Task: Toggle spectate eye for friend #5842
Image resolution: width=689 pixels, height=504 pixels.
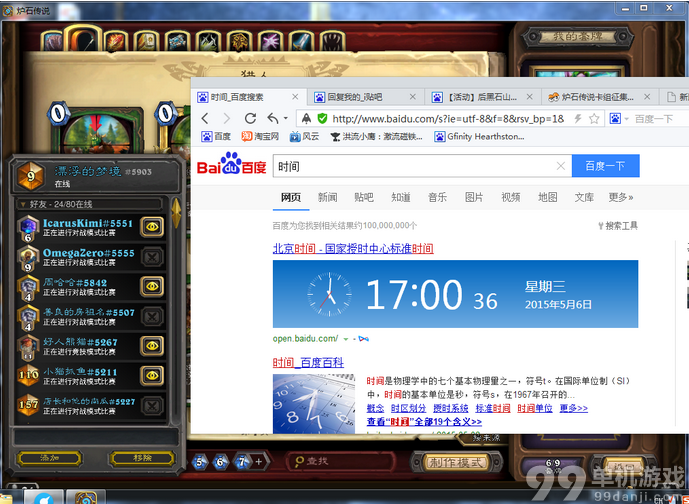Action: pyautogui.click(x=152, y=286)
